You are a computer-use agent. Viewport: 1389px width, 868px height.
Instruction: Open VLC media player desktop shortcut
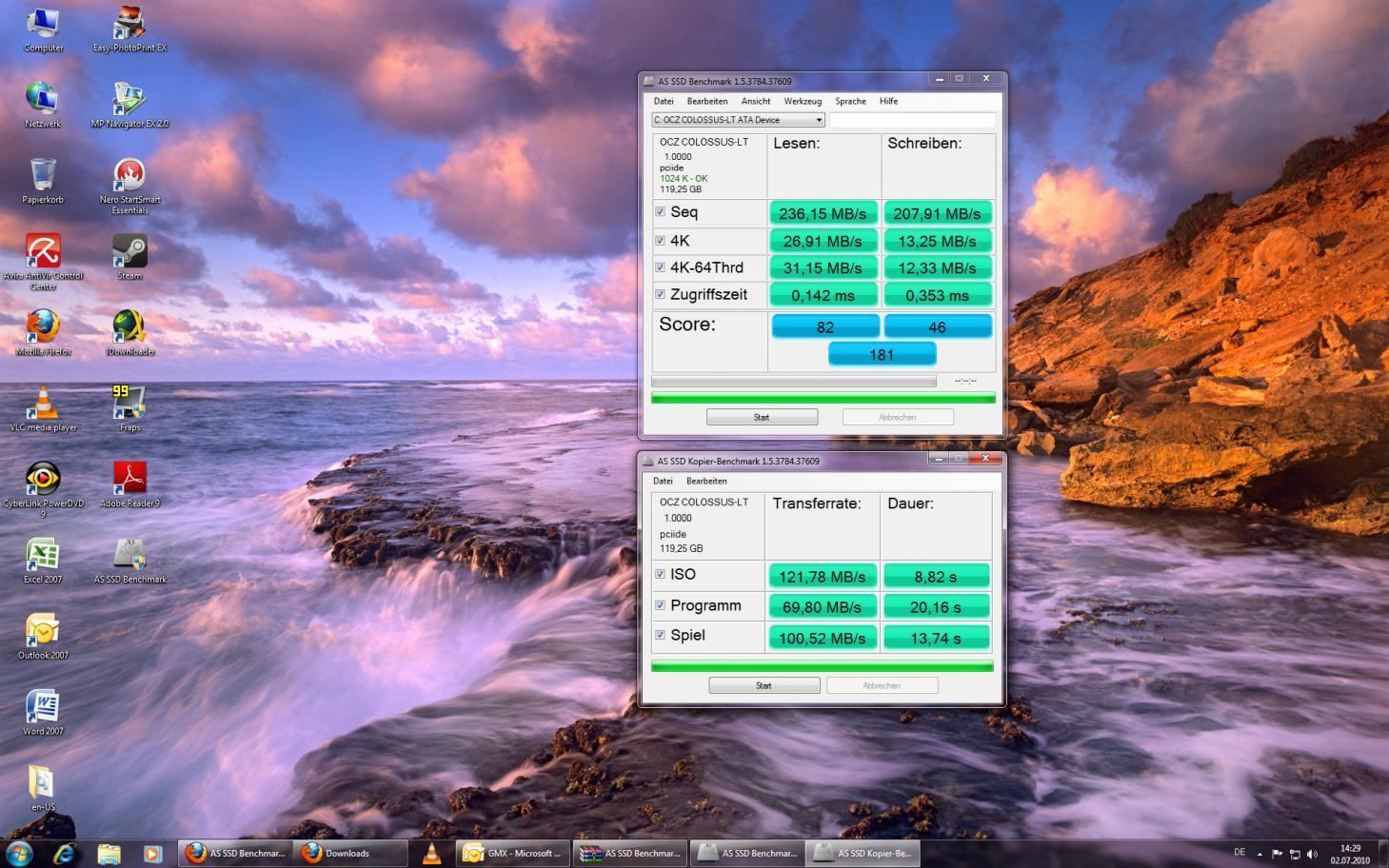pyautogui.click(x=43, y=409)
